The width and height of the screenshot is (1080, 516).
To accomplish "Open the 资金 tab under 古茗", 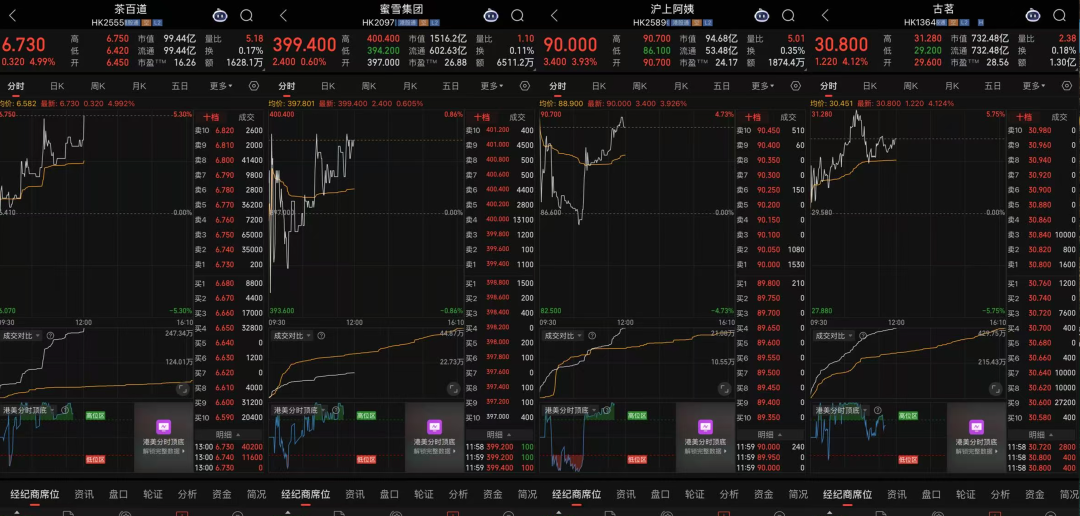I will (1032, 494).
